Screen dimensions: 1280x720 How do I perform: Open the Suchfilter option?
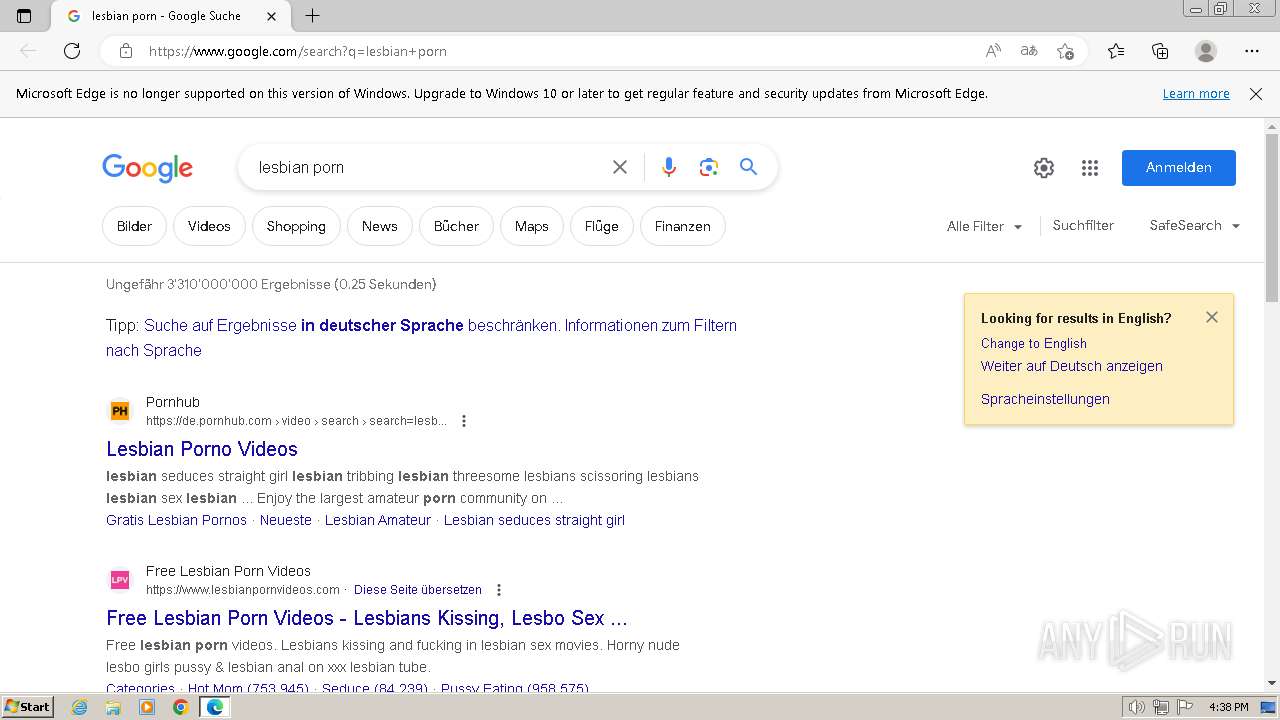click(1083, 225)
